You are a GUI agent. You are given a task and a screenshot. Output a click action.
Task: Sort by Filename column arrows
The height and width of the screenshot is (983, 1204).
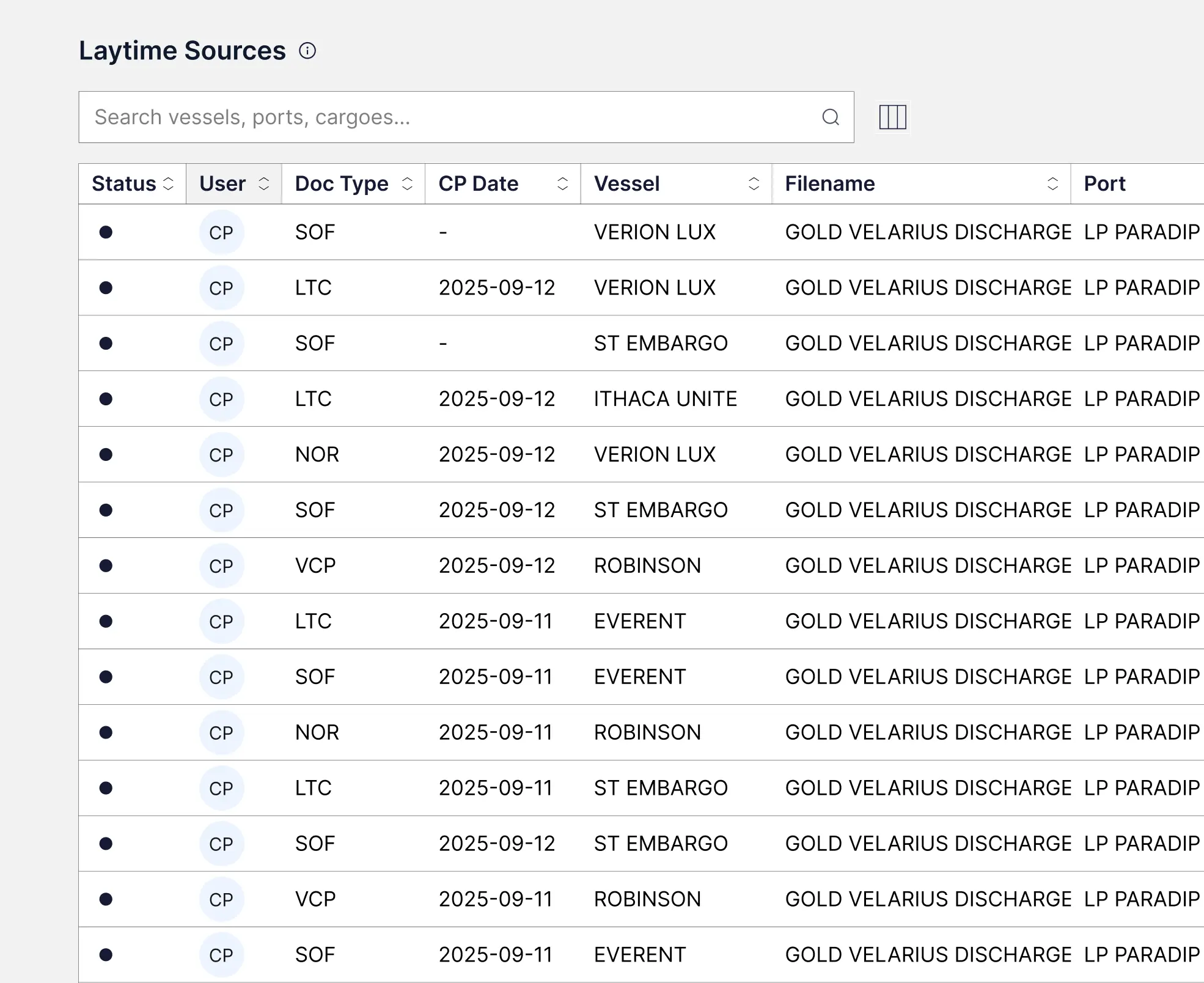click(1052, 184)
